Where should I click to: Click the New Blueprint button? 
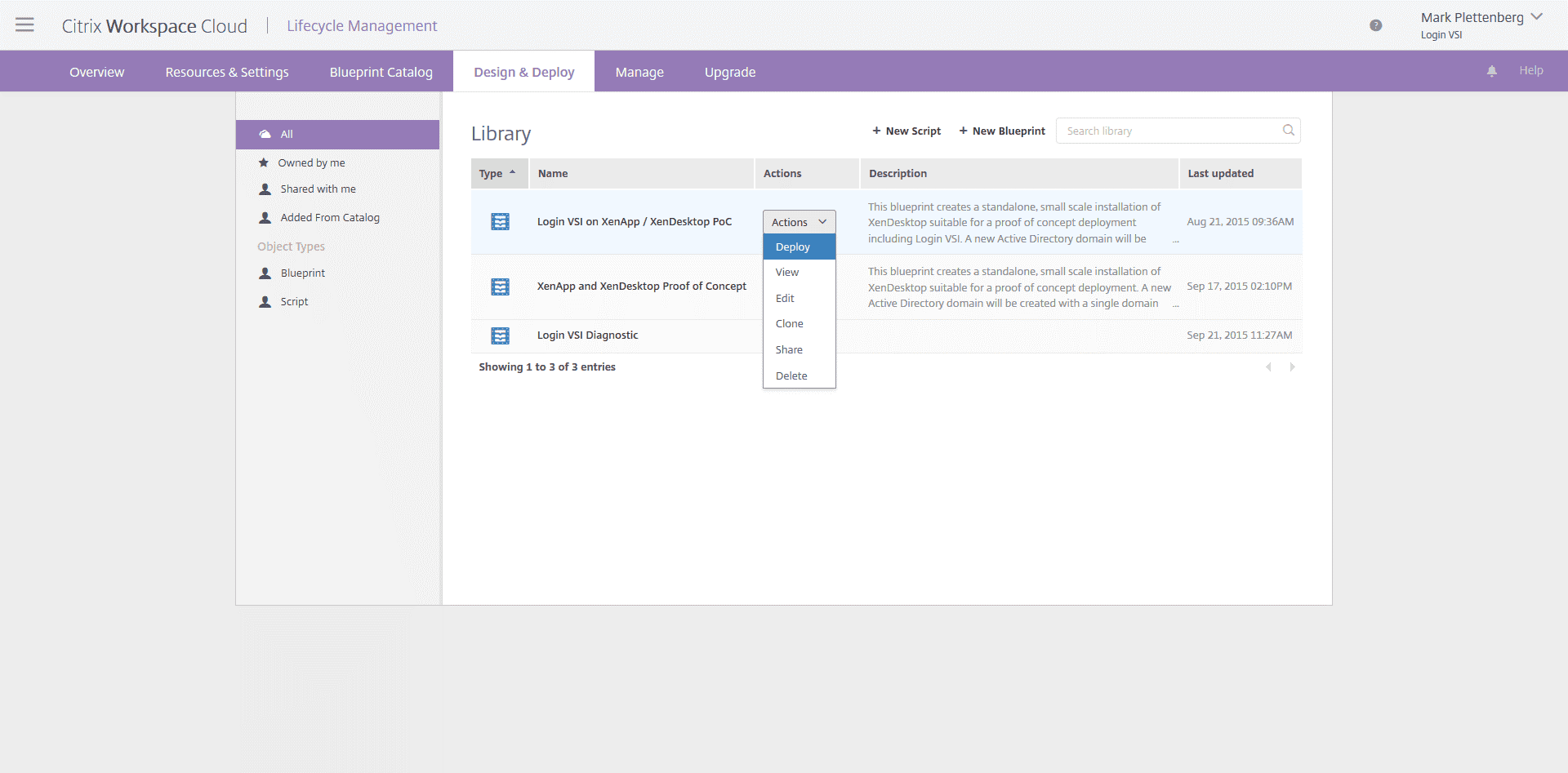point(1001,131)
